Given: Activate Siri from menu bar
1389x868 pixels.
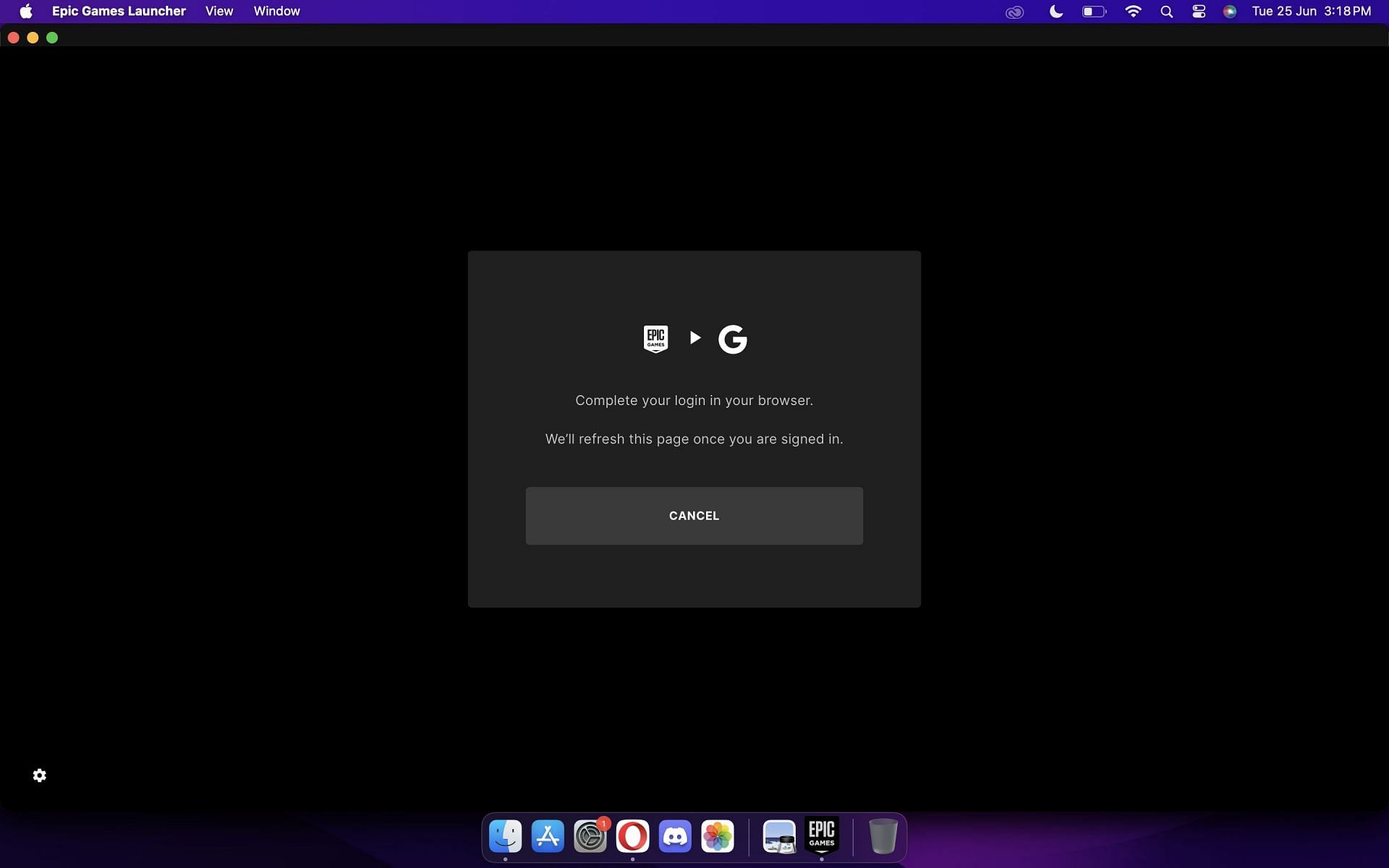Looking at the screenshot, I should click(1230, 12).
